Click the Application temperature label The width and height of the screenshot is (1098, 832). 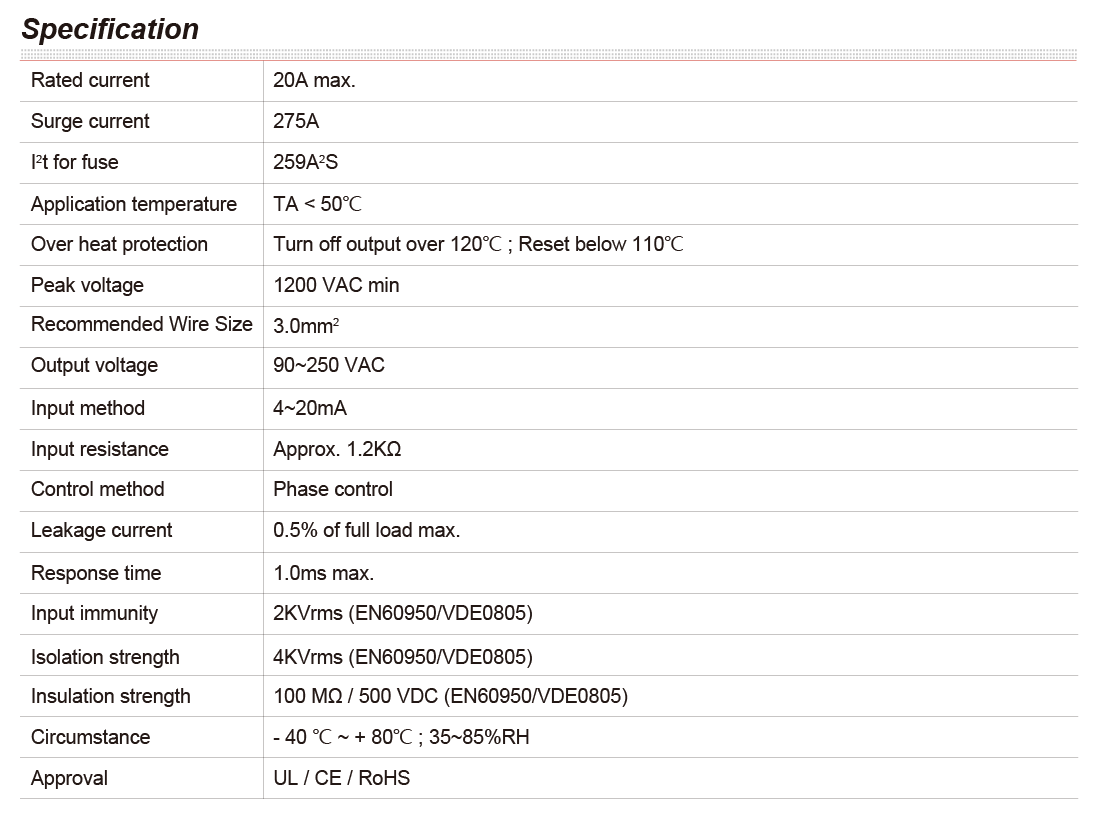pos(134,204)
